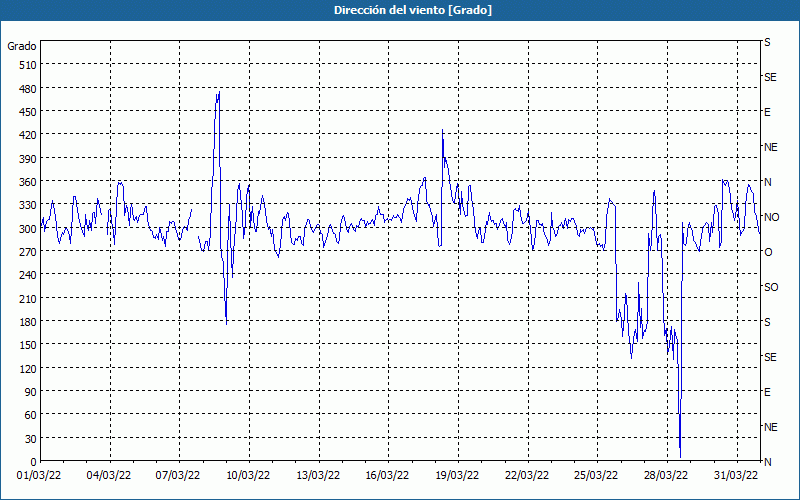Click the 390 value on left axis
The width and height of the screenshot is (800, 500).
pos(28,159)
